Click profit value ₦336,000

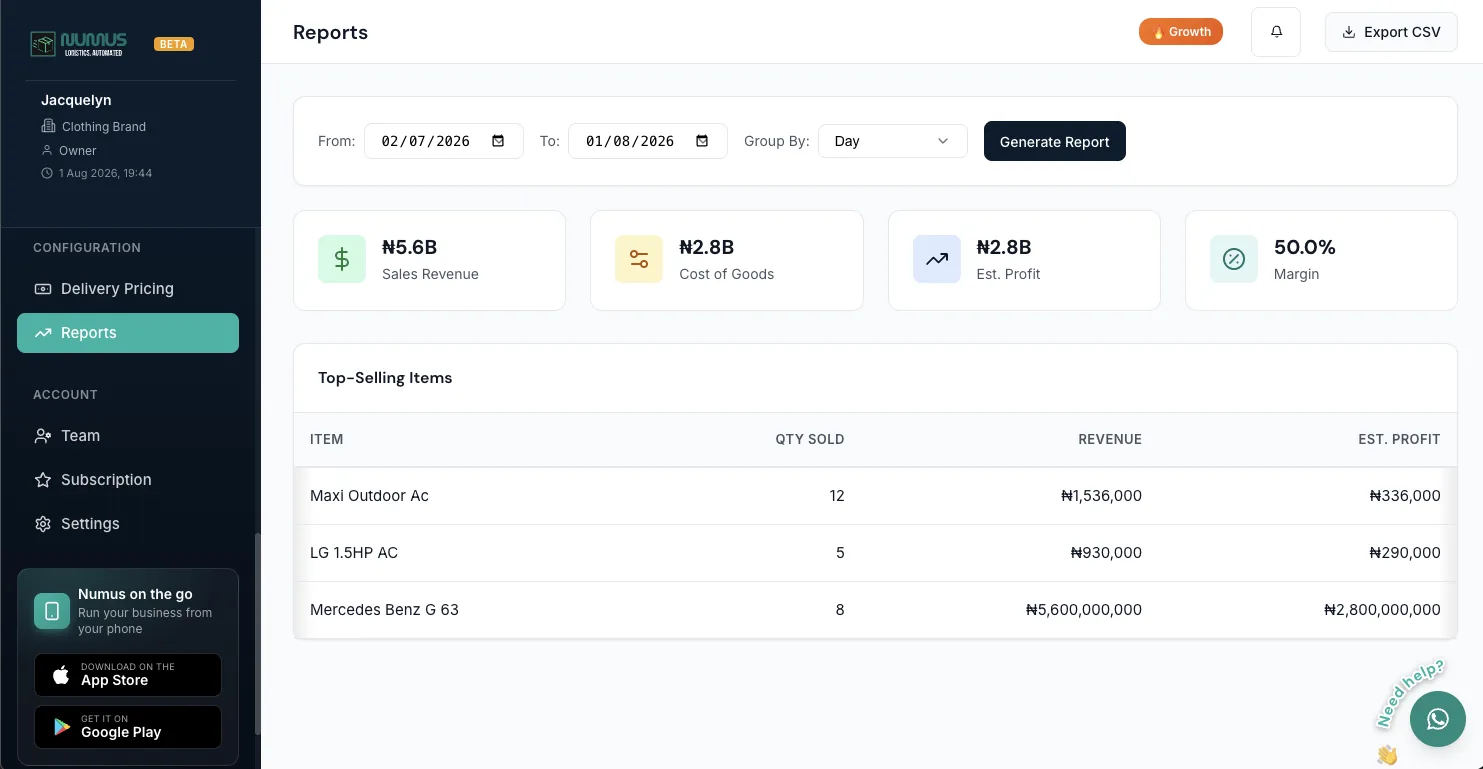(1405, 496)
